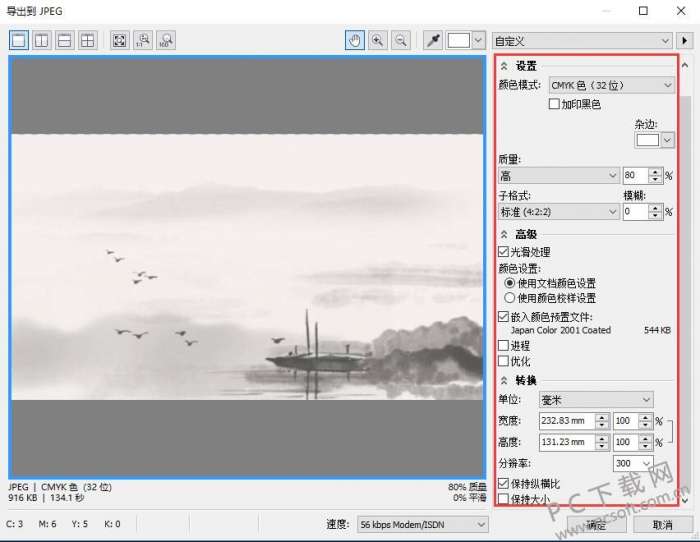Viewport: 700px width, 542px height.
Task: Open the 速度 56 kbps Modem/ISDN dropdown
Action: (x=422, y=525)
